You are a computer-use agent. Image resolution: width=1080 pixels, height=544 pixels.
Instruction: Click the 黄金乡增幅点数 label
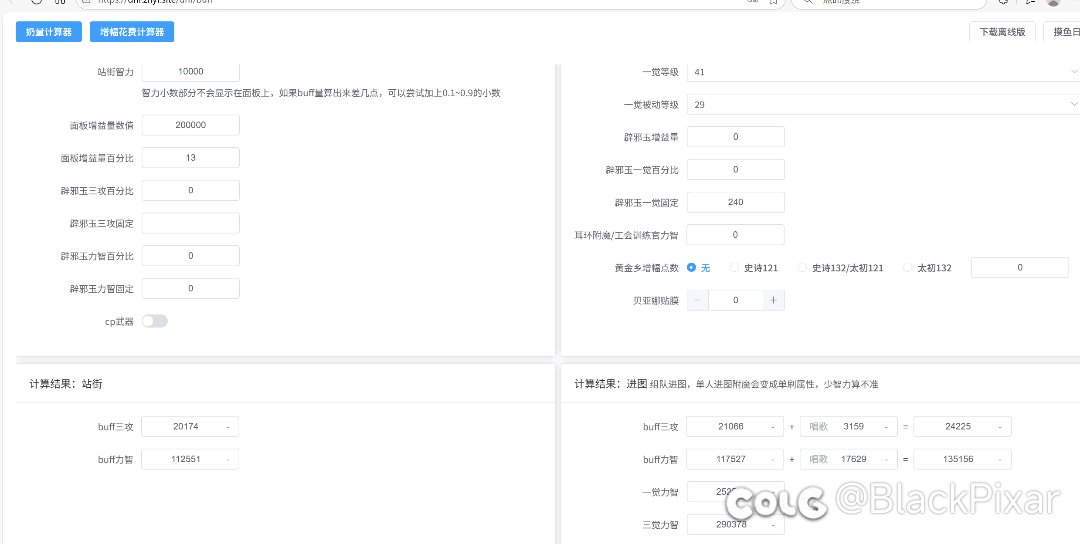click(x=647, y=268)
